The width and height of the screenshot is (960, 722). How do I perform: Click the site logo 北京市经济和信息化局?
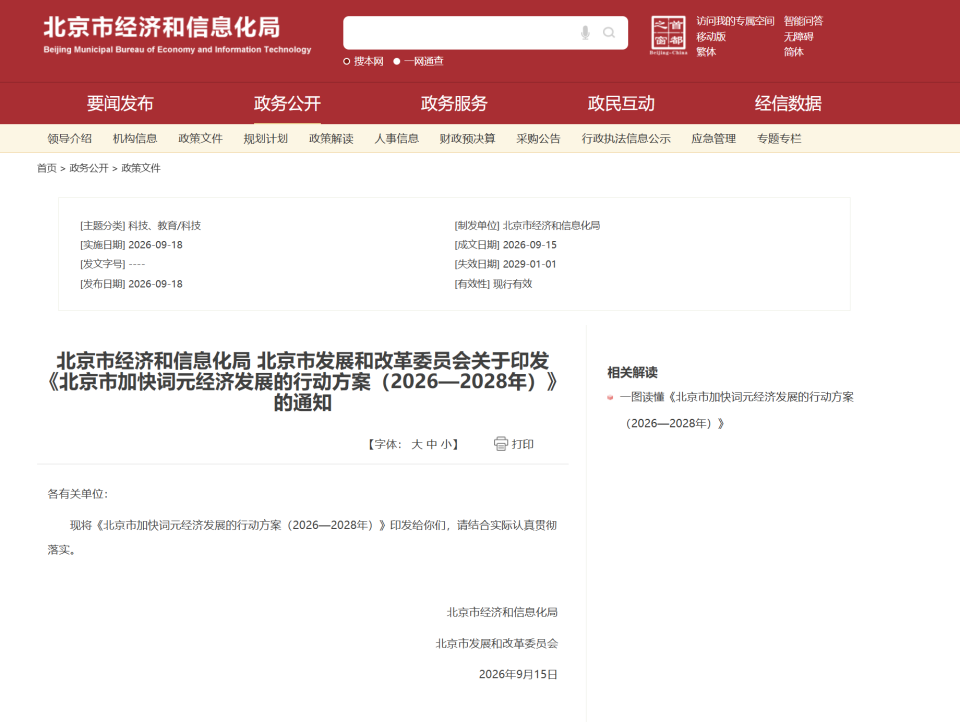177,34
